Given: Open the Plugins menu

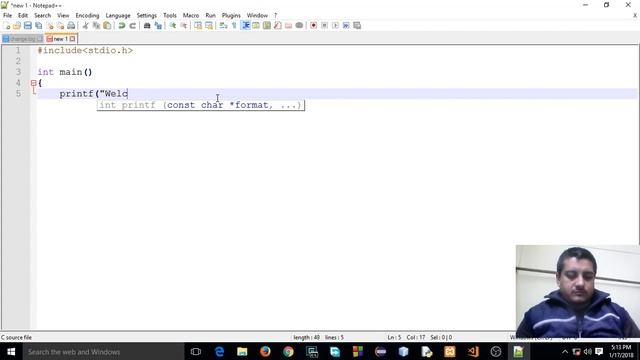Looking at the screenshot, I should pyautogui.click(x=231, y=16).
